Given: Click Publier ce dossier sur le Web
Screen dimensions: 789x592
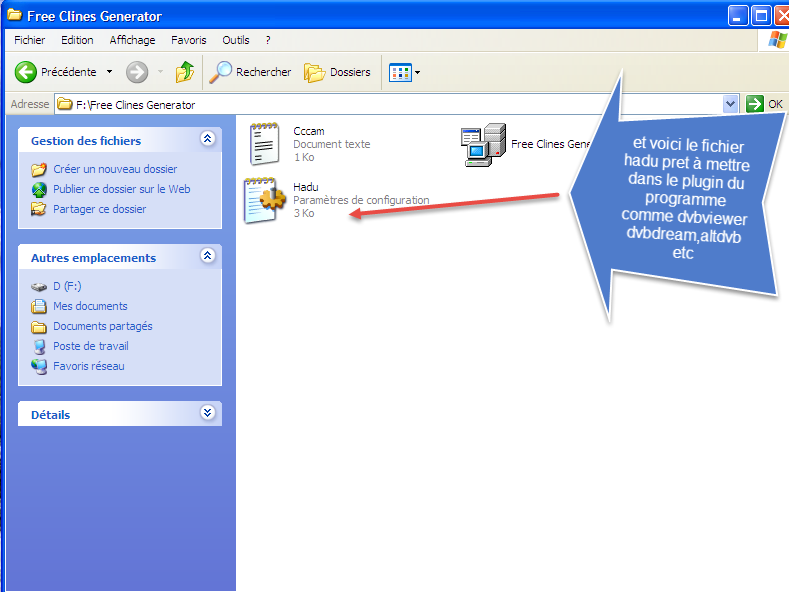Looking at the screenshot, I should tap(121, 189).
